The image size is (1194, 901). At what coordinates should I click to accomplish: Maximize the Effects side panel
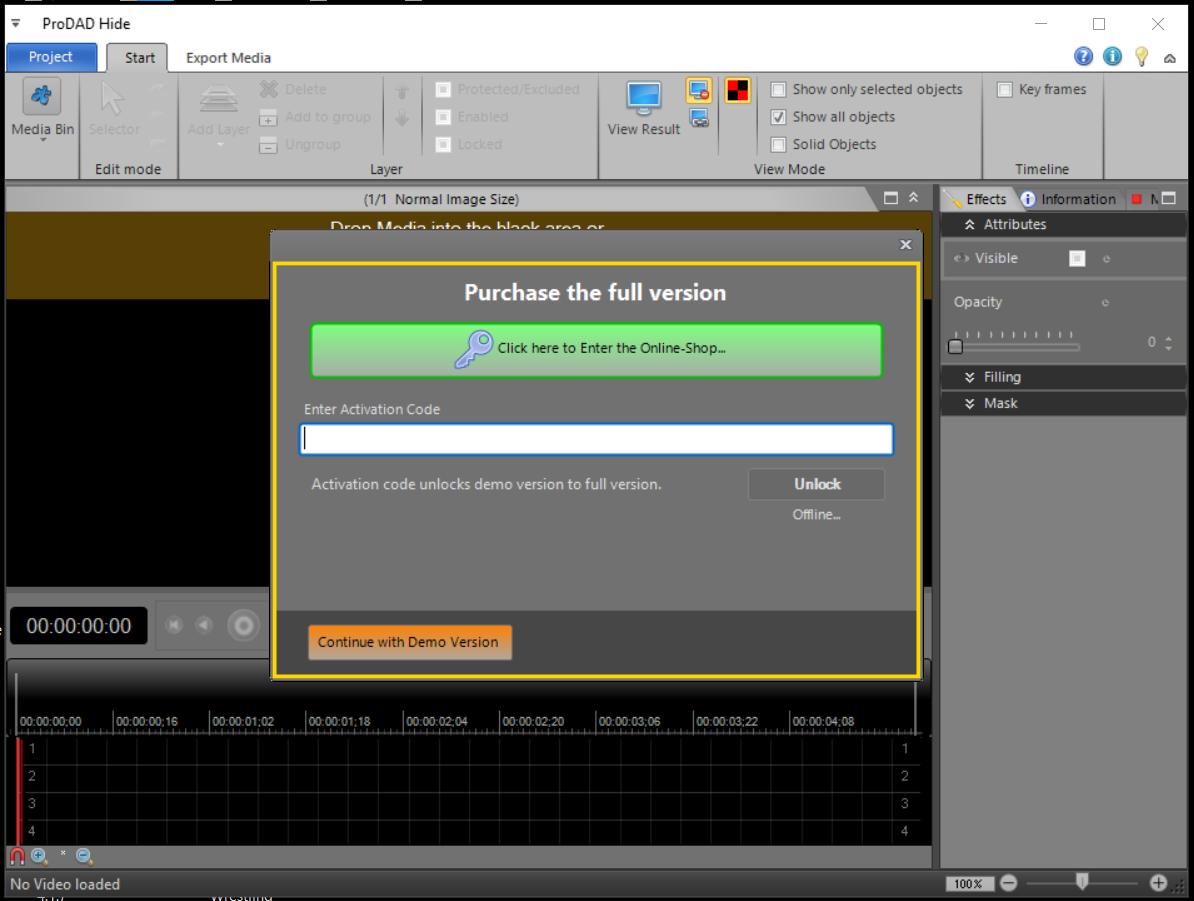(x=1169, y=199)
